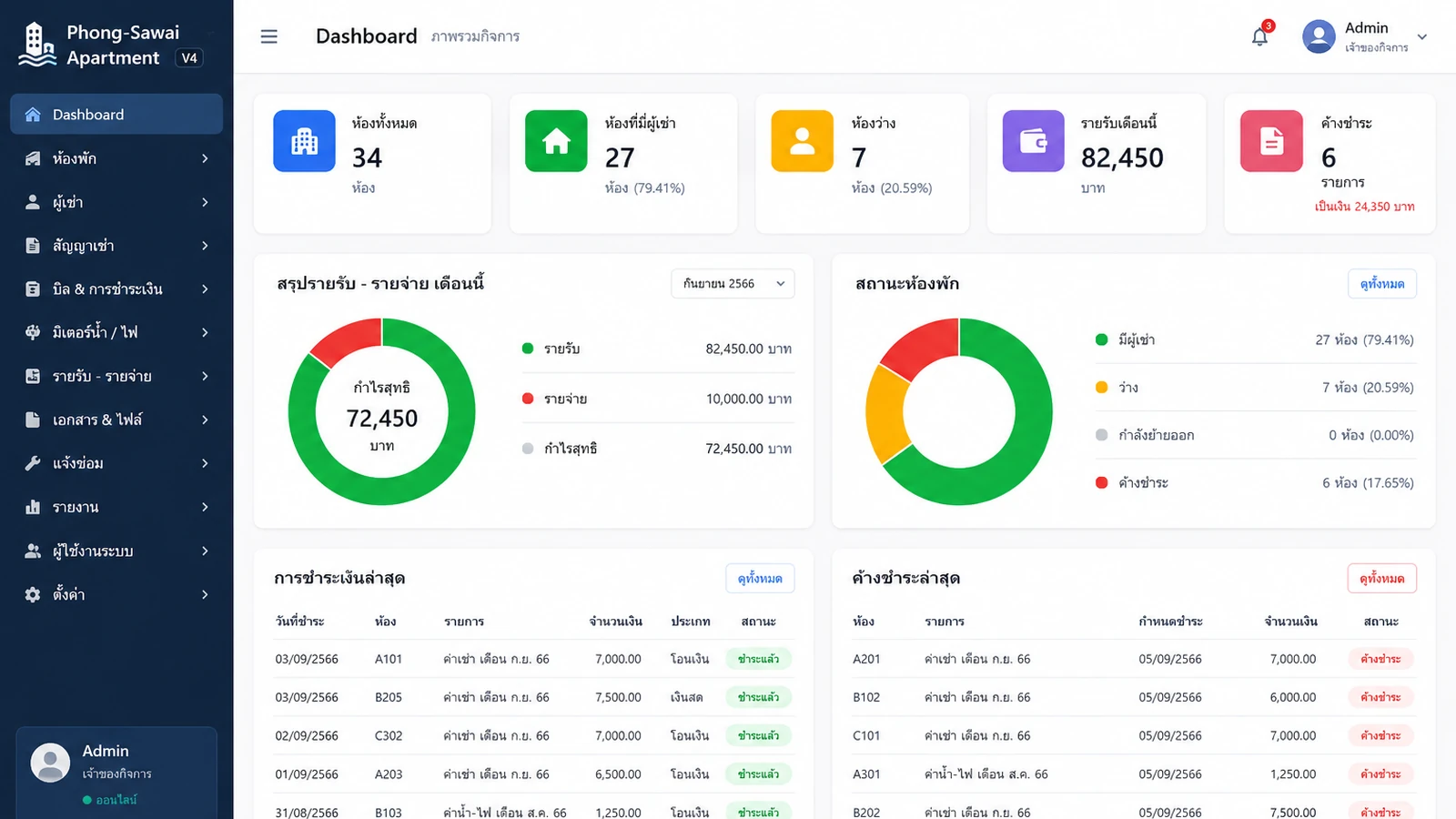Click the sidebar Admin profile card

click(116, 773)
